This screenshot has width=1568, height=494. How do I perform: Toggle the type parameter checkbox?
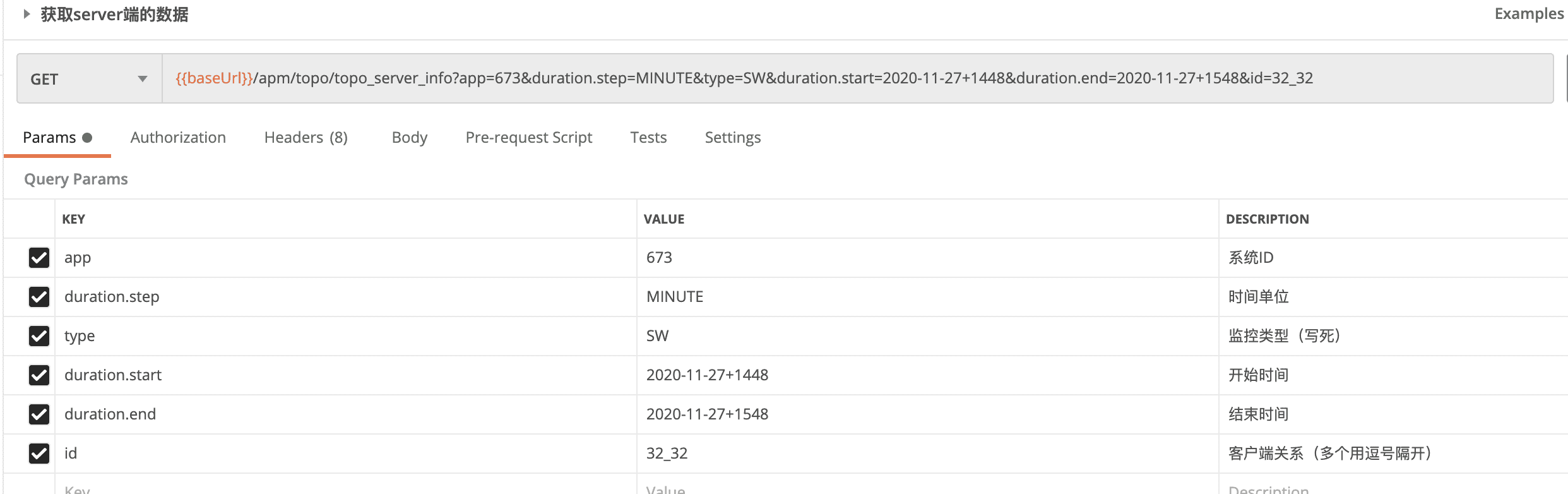(x=39, y=336)
